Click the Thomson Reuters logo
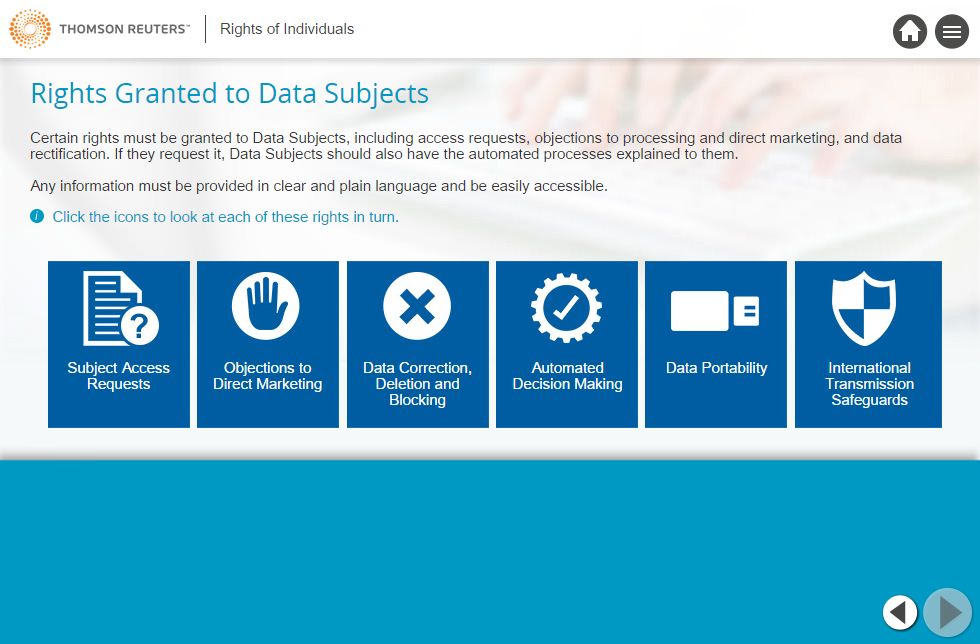980x644 pixels. [x=99, y=29]
